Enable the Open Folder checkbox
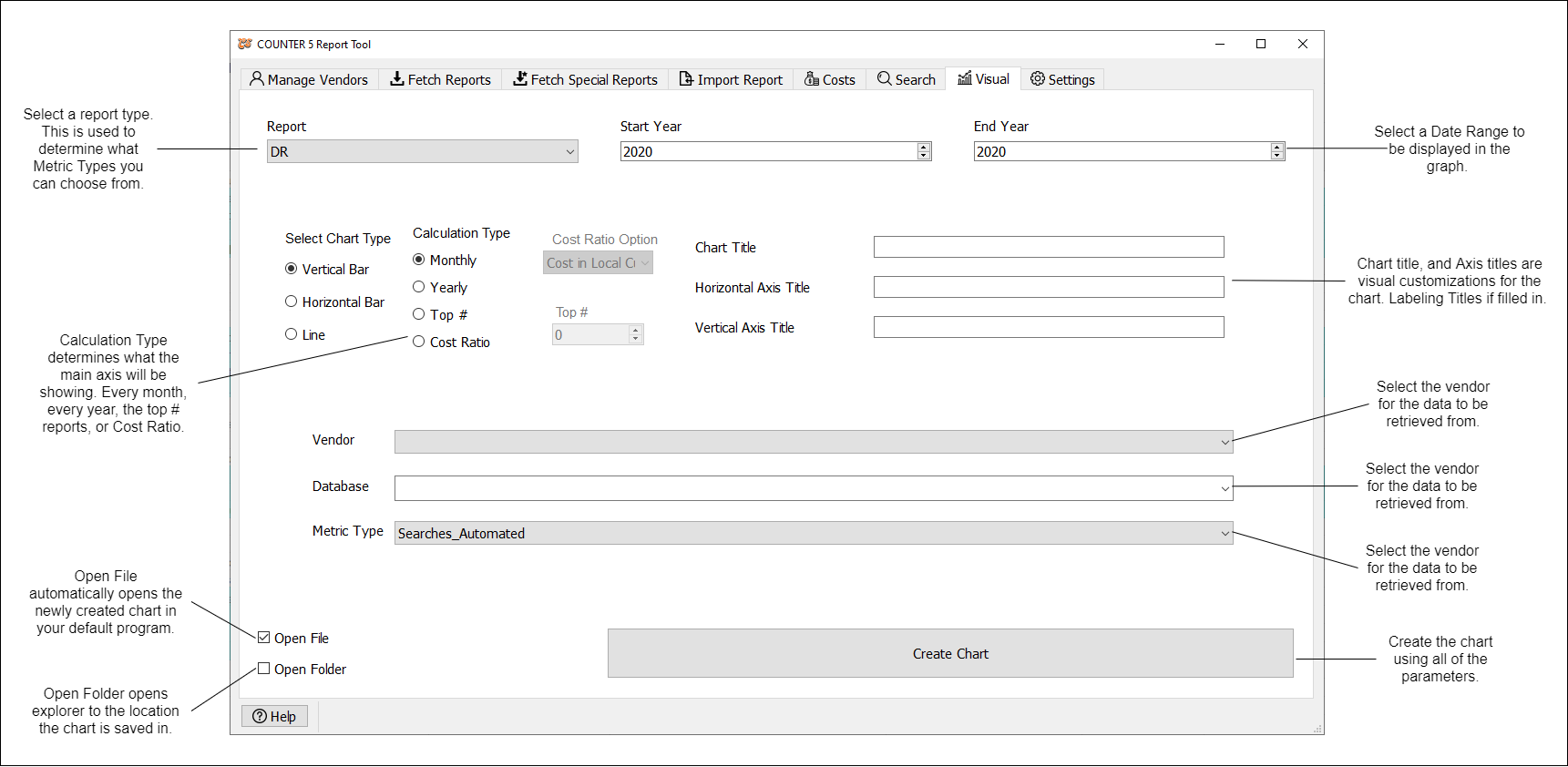Screen dimensions: 1568x767 (264, 669)
